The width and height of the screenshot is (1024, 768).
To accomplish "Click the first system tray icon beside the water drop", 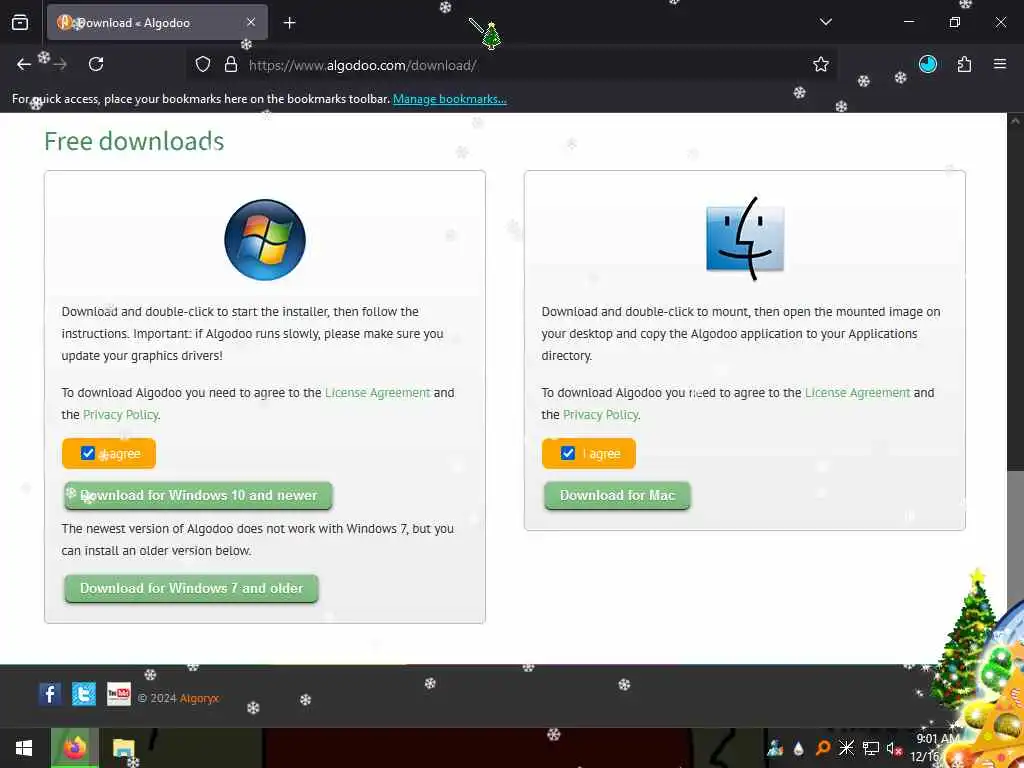I will (x=775, y=748).
